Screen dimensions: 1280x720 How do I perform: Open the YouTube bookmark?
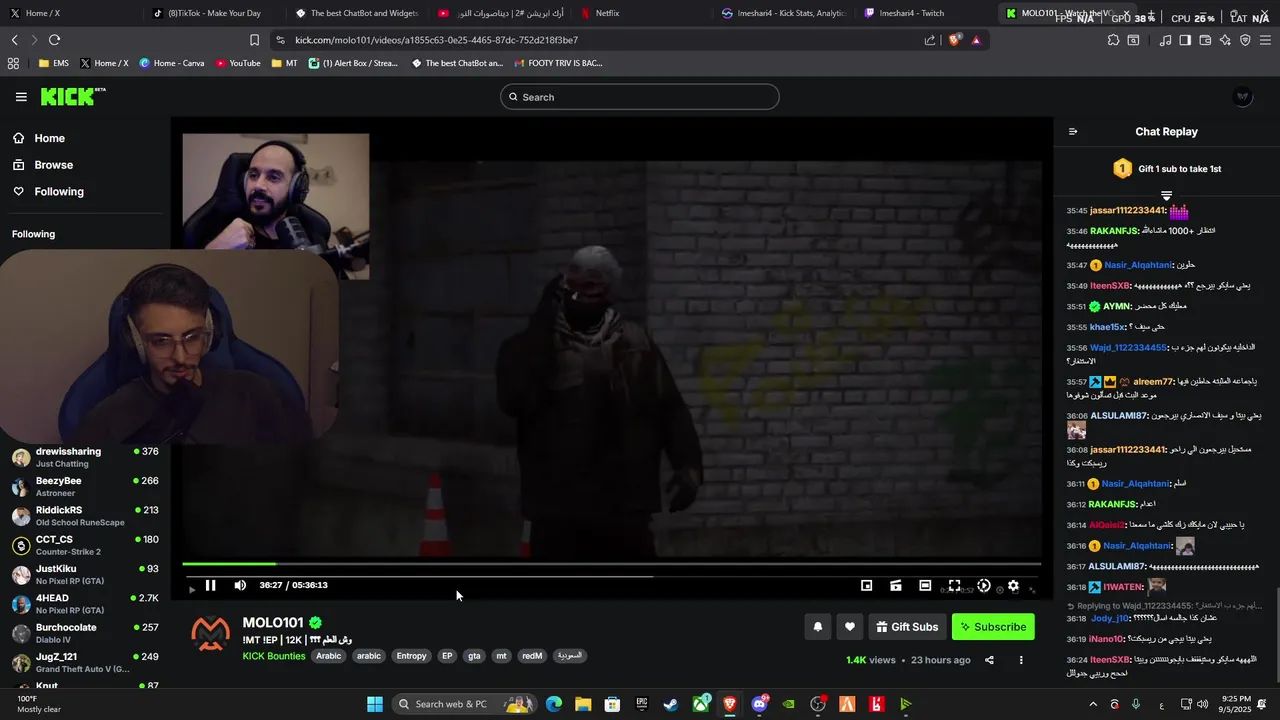(x=238, y=63)
